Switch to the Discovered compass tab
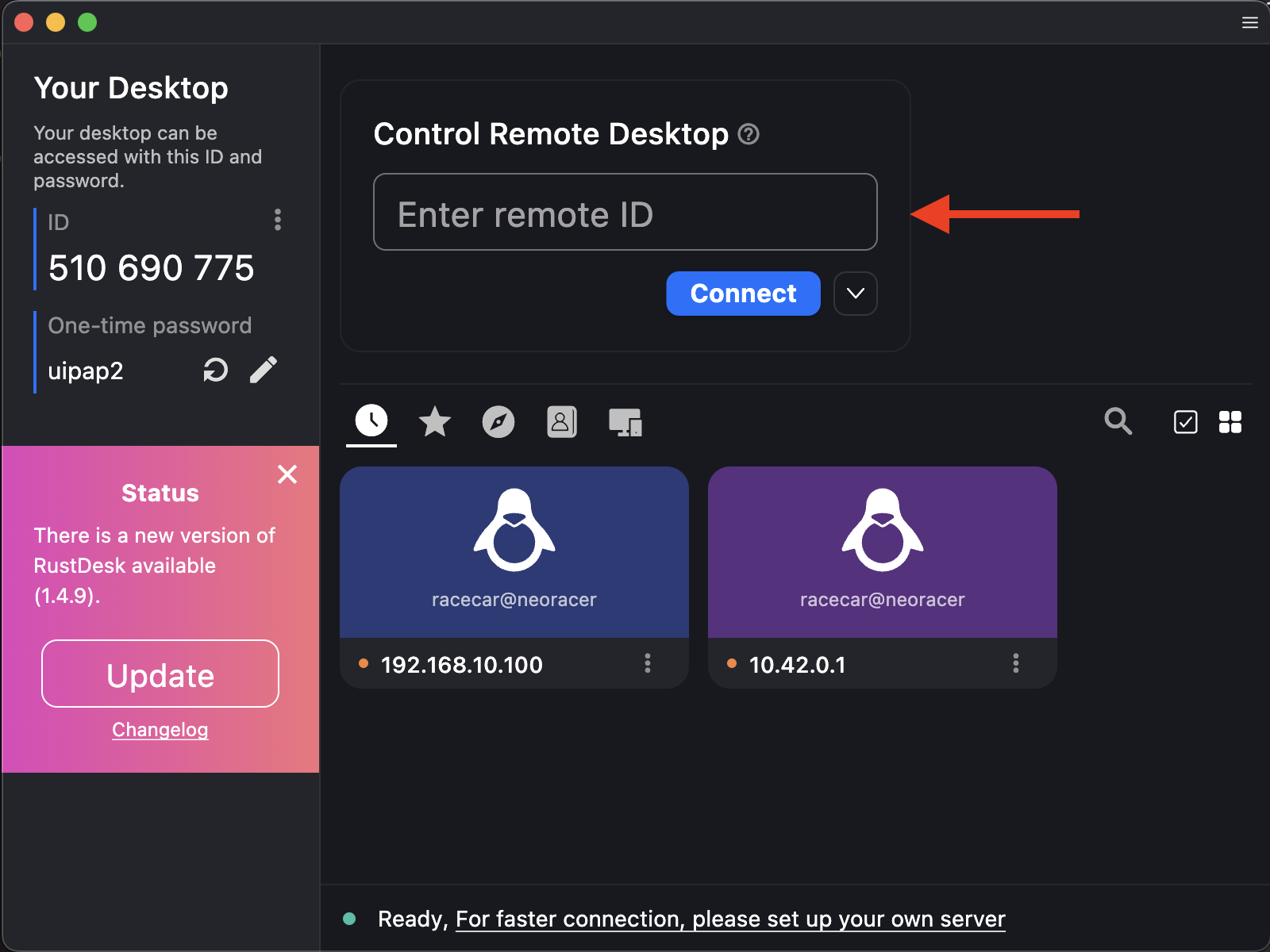 click(498, 421)
